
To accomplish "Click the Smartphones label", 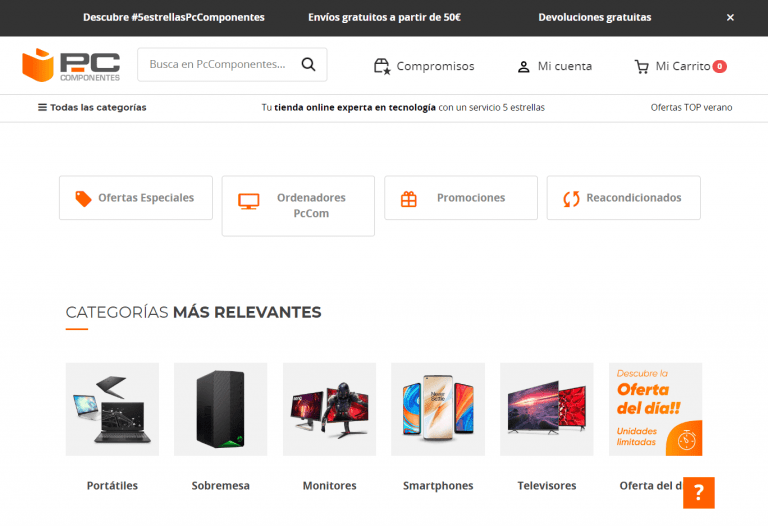I will 438,486.
